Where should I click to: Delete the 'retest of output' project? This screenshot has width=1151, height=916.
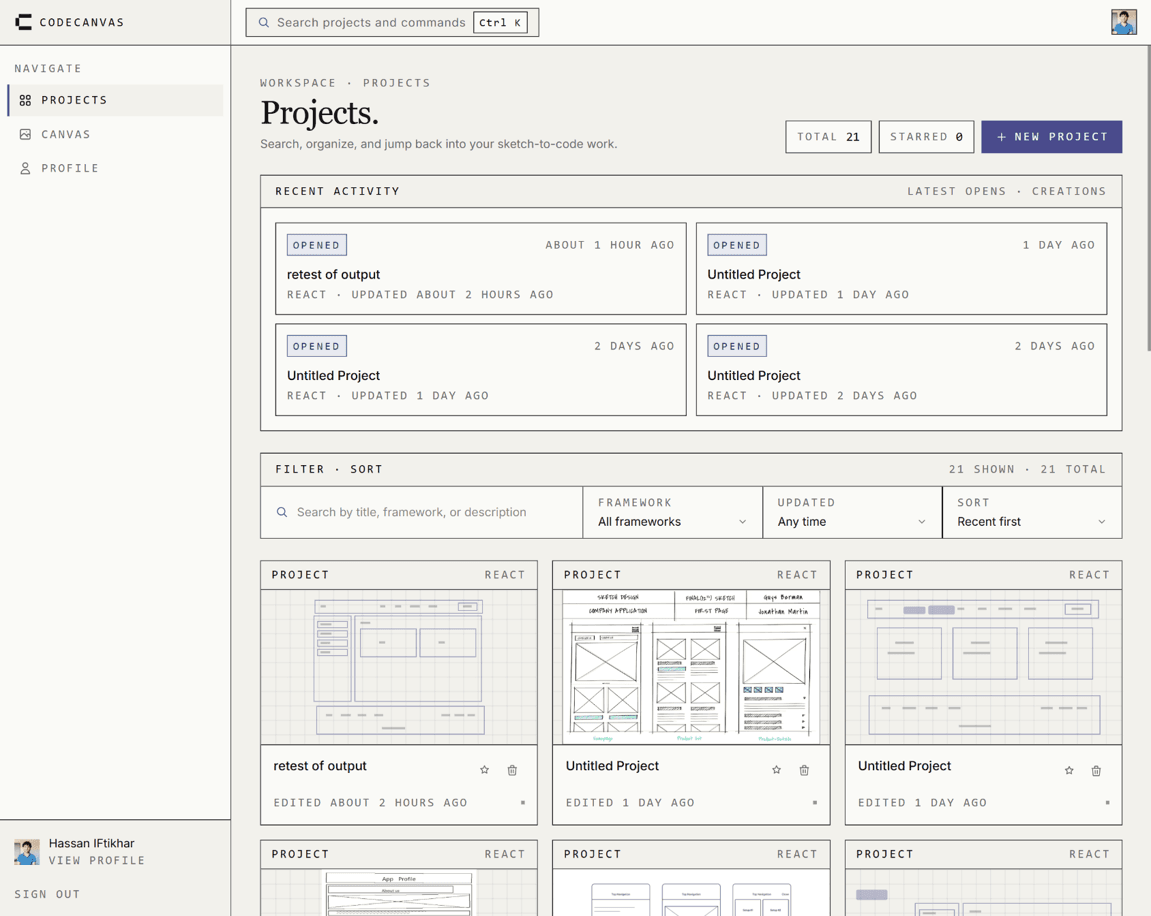coord(512,770)
